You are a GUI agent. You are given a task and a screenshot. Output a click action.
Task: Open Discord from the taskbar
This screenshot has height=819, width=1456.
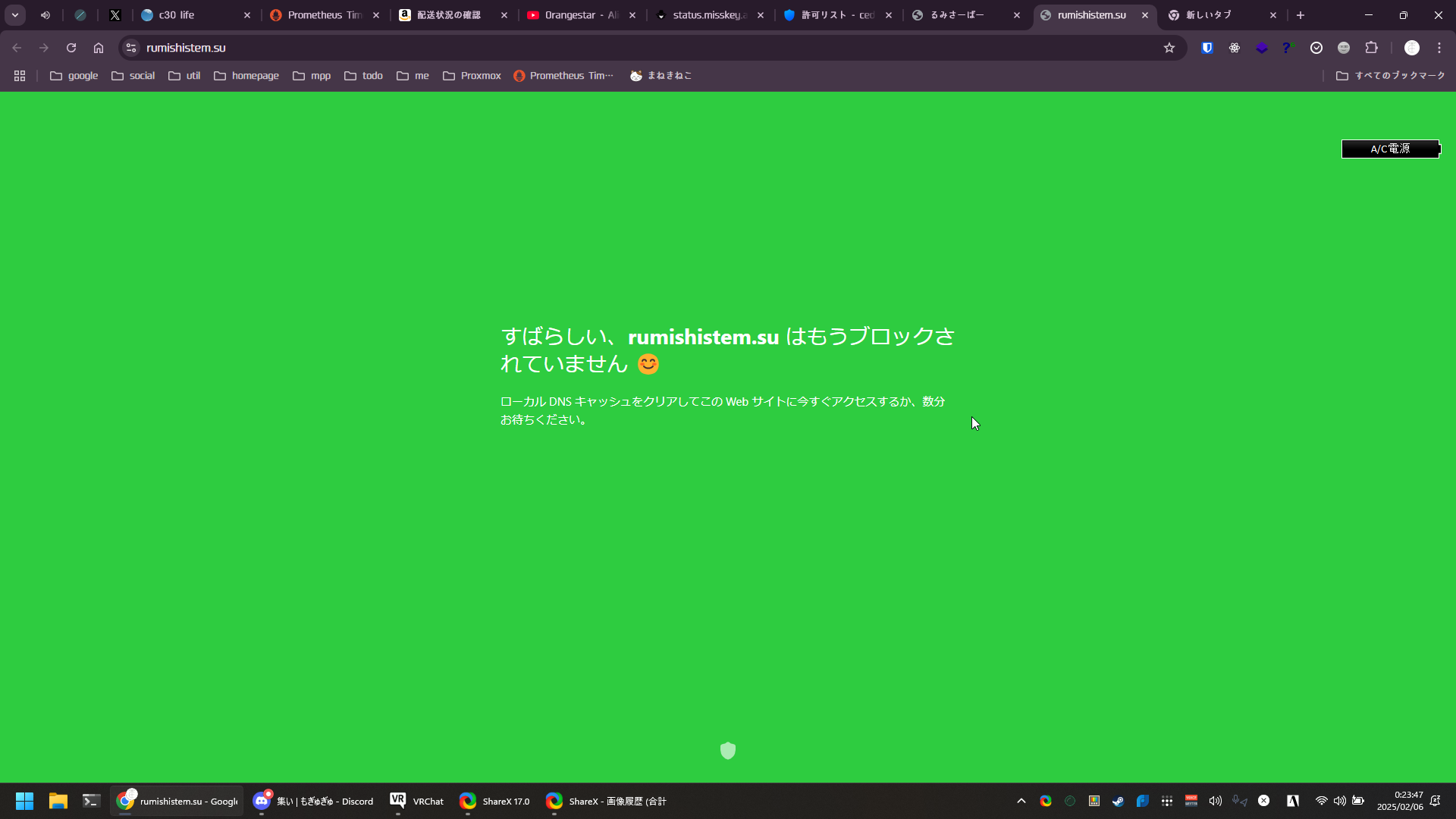314,801
